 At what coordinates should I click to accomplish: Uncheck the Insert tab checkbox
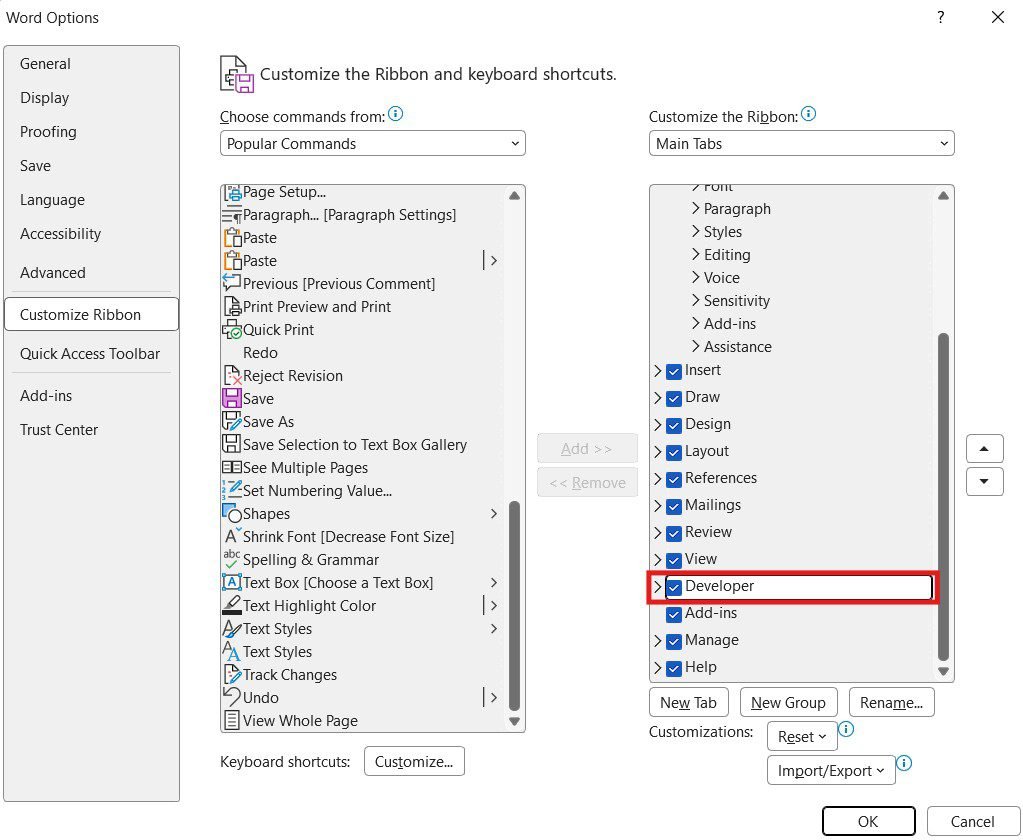tap(674, 371)
